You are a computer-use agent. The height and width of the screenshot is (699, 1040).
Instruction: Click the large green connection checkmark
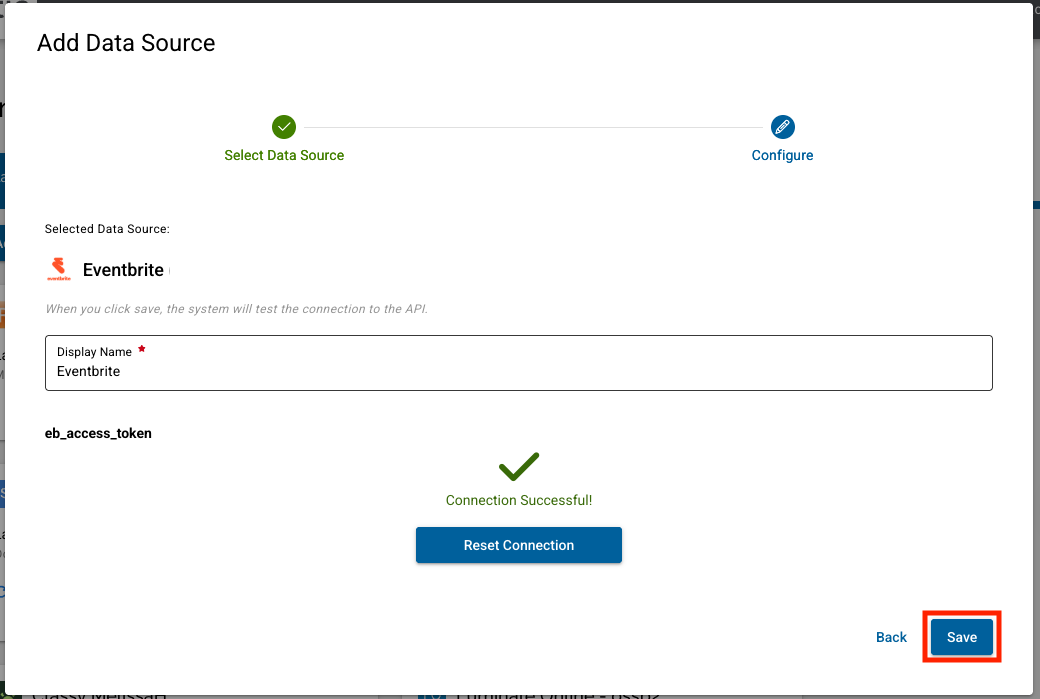(519, 466)
